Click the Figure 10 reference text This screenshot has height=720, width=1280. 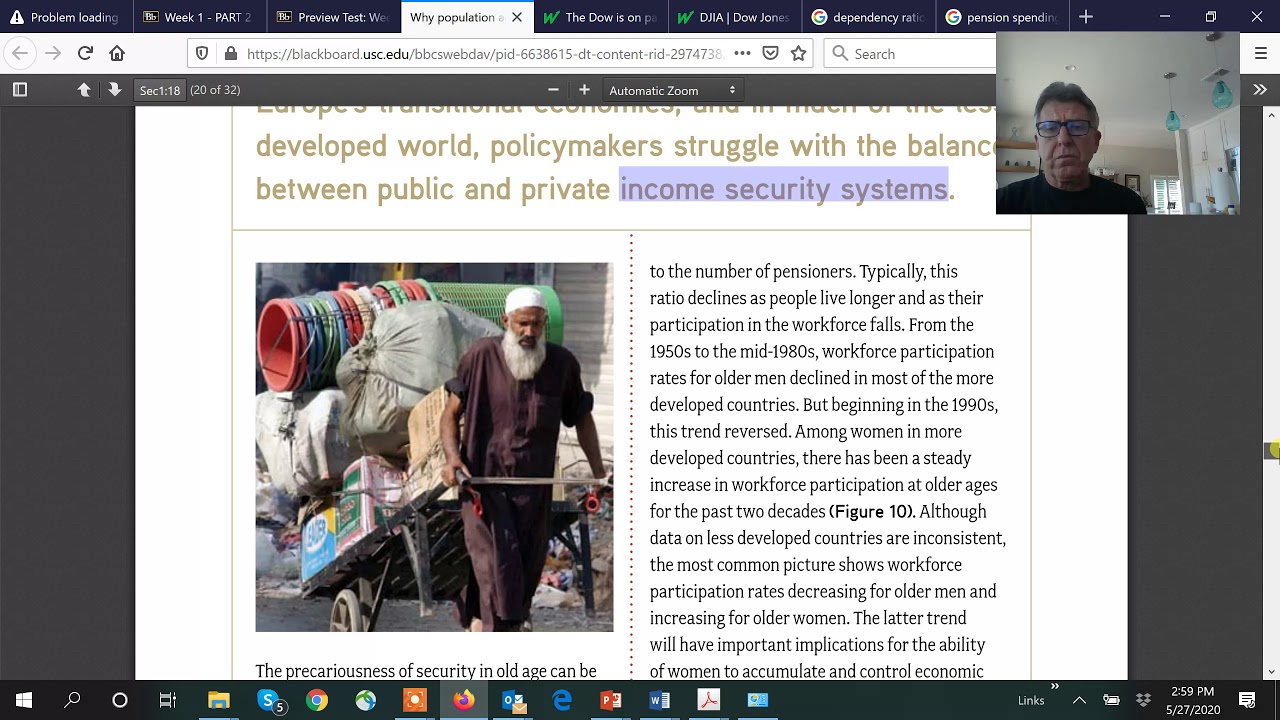pos(871,511)
